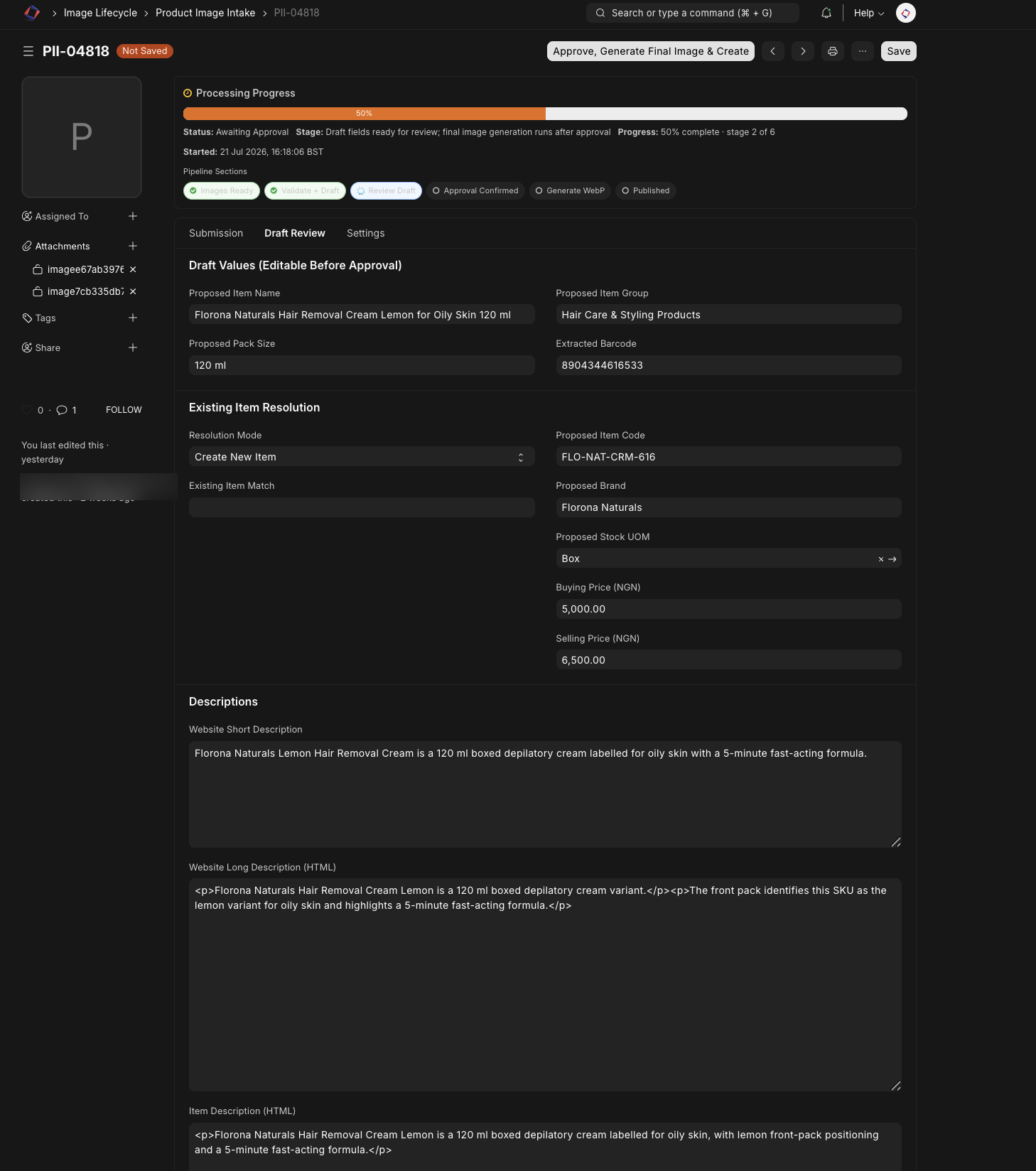Image resolution: width=1036 pixels, height=1171 pixels.
Task: Select the Draft Review tab
Action: point(295,233)
